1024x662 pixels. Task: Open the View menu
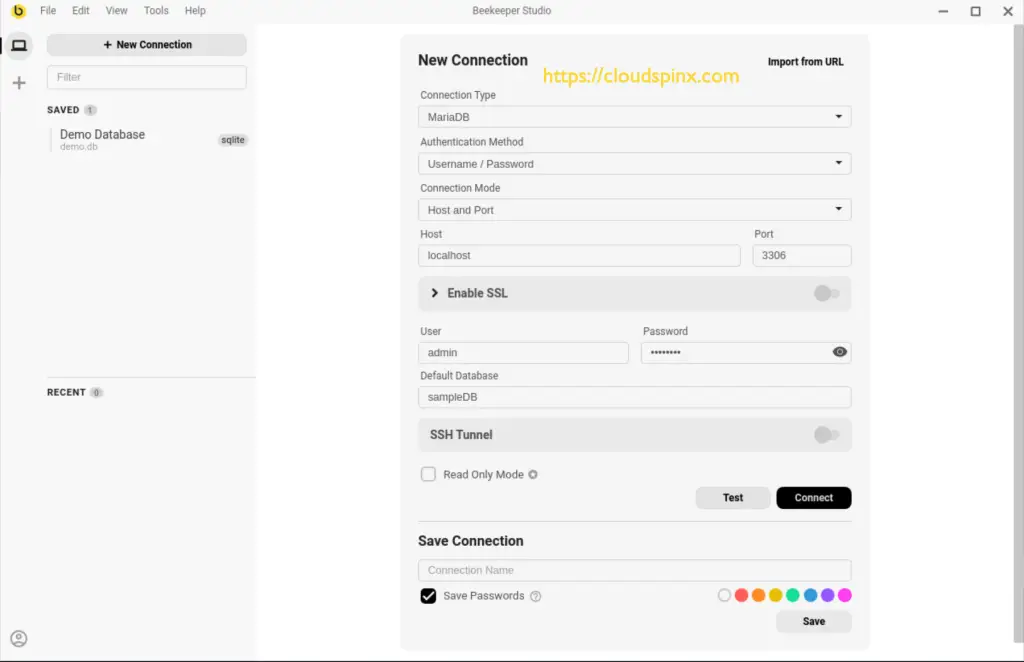(x=116, y=11)
